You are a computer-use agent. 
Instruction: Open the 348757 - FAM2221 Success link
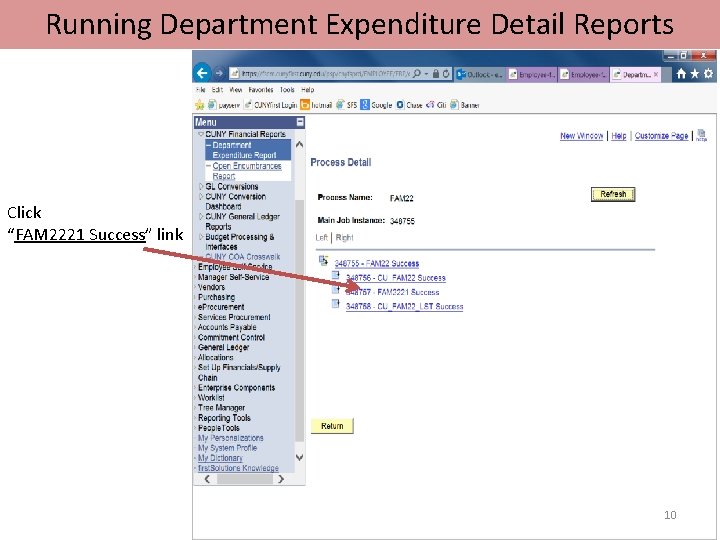point(393,292)
